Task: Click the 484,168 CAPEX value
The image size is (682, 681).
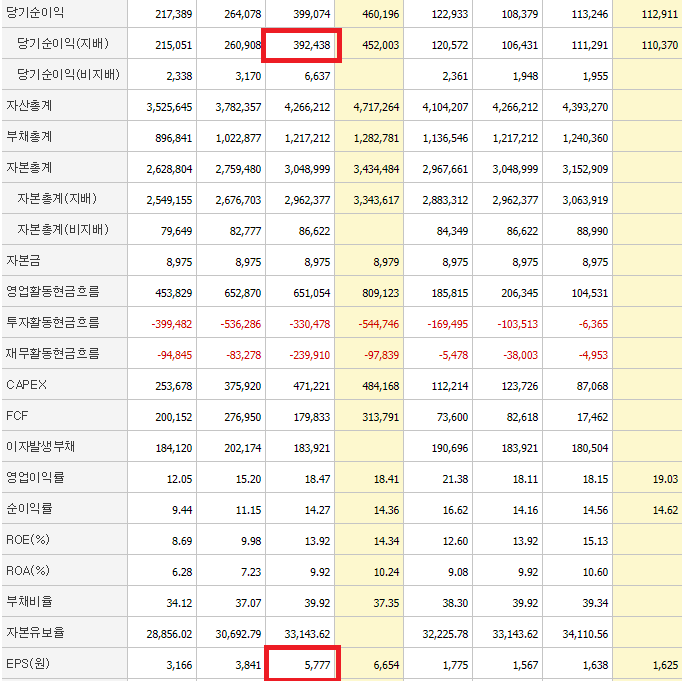Action: [381, 386]
